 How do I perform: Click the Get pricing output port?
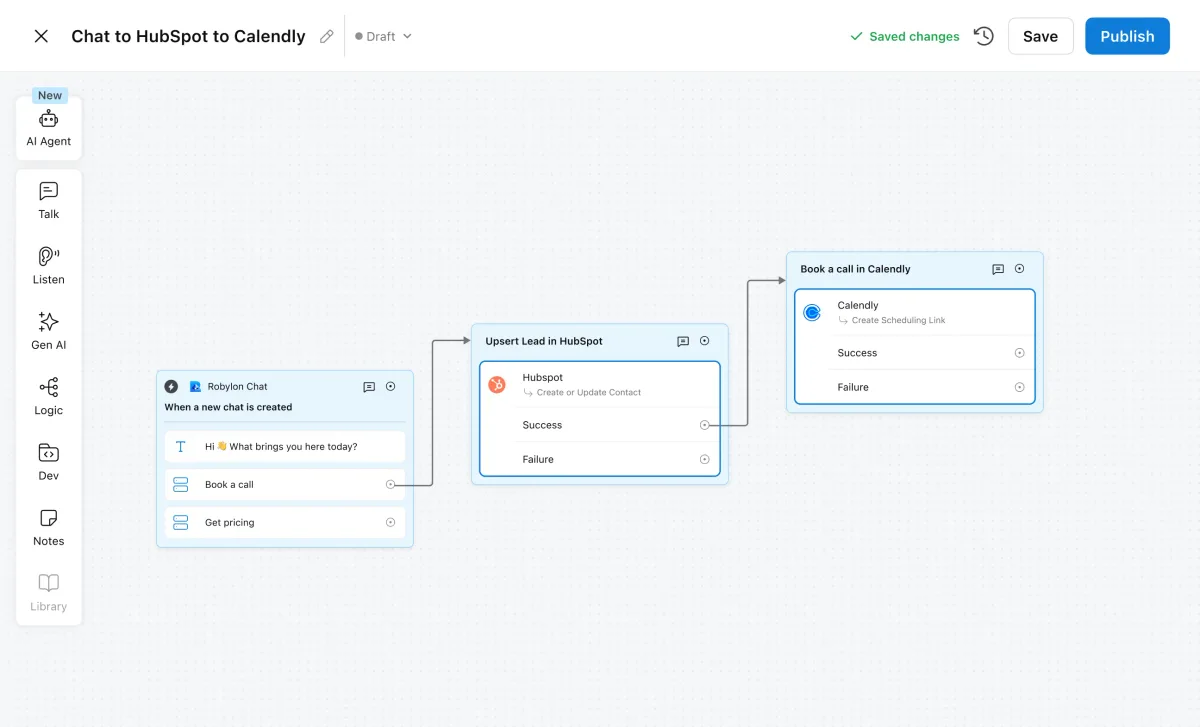tap(390, 522)
